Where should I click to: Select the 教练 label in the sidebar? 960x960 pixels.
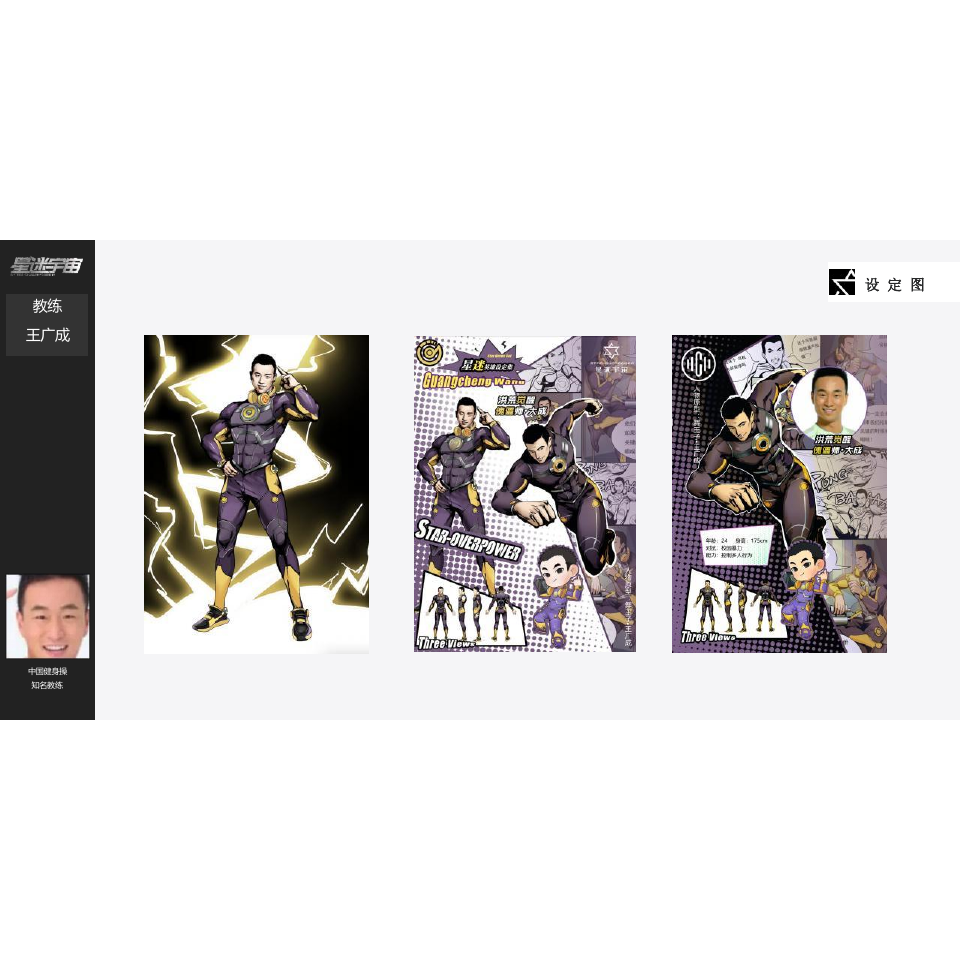[47, 306]
